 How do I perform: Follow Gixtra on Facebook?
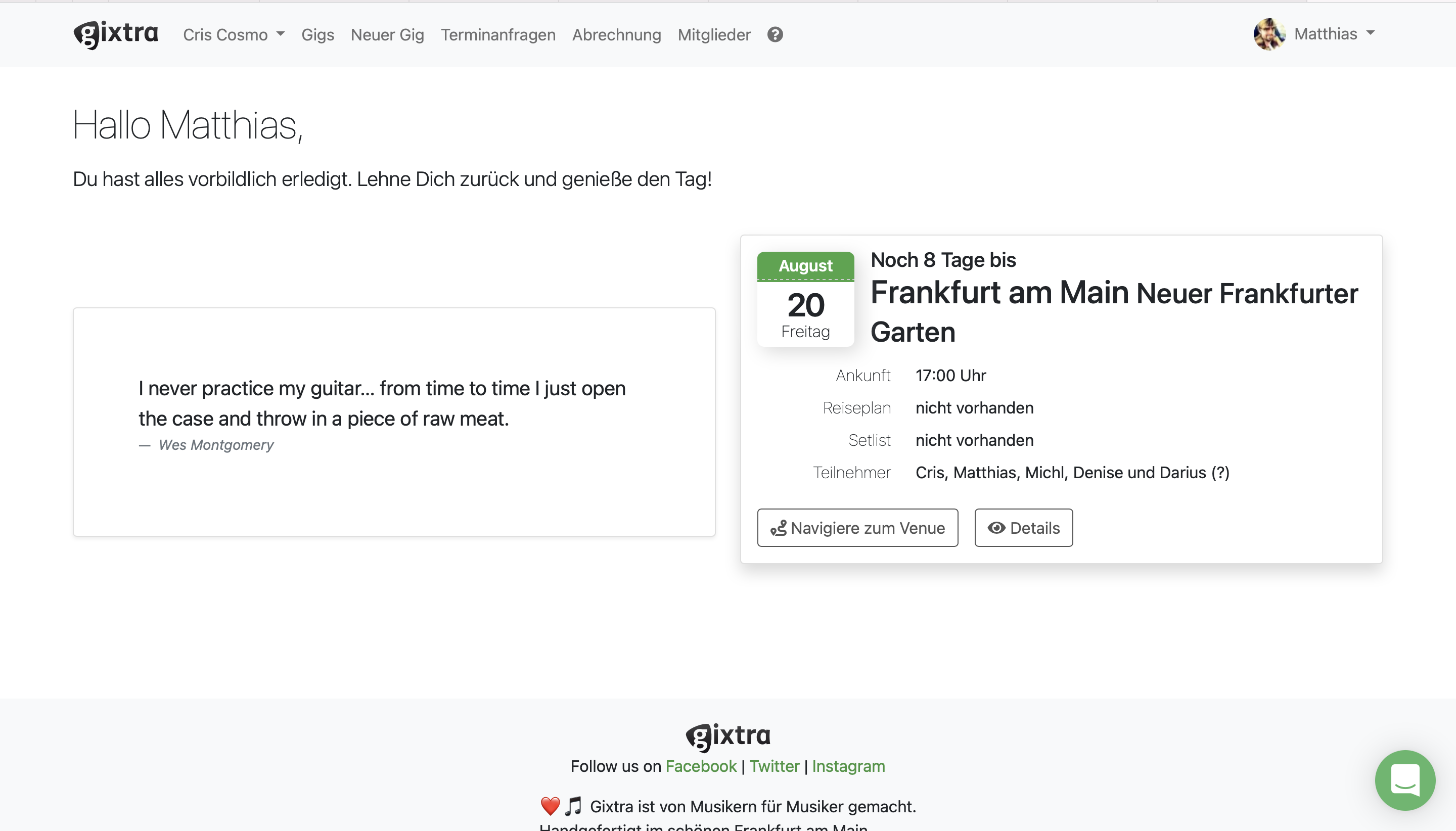coord(700,766)
